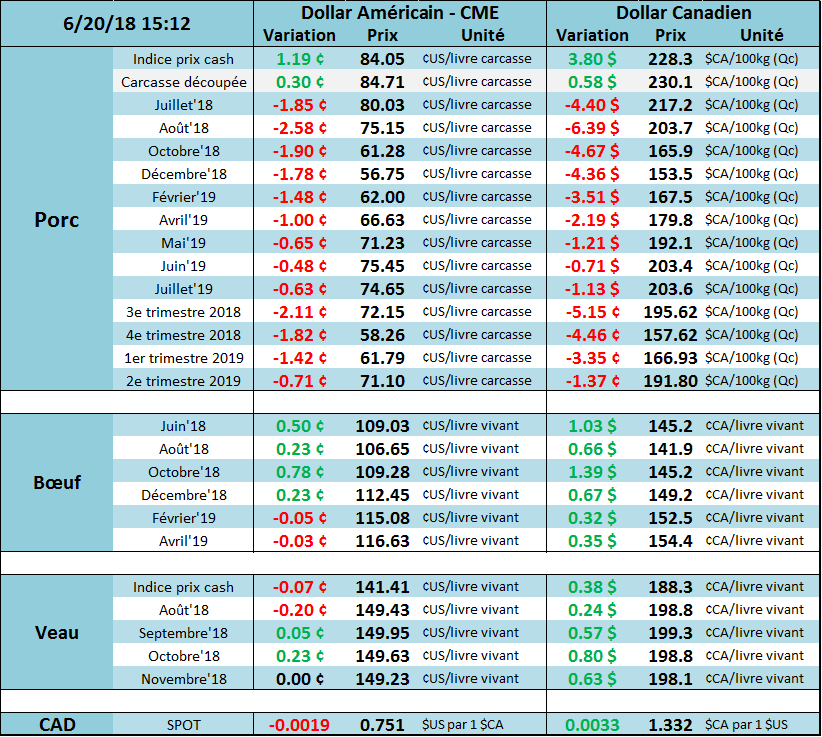Select the 1er trimestre 2019 row label
This screenshot has height=737, width=822.
[x=183, y=358]
